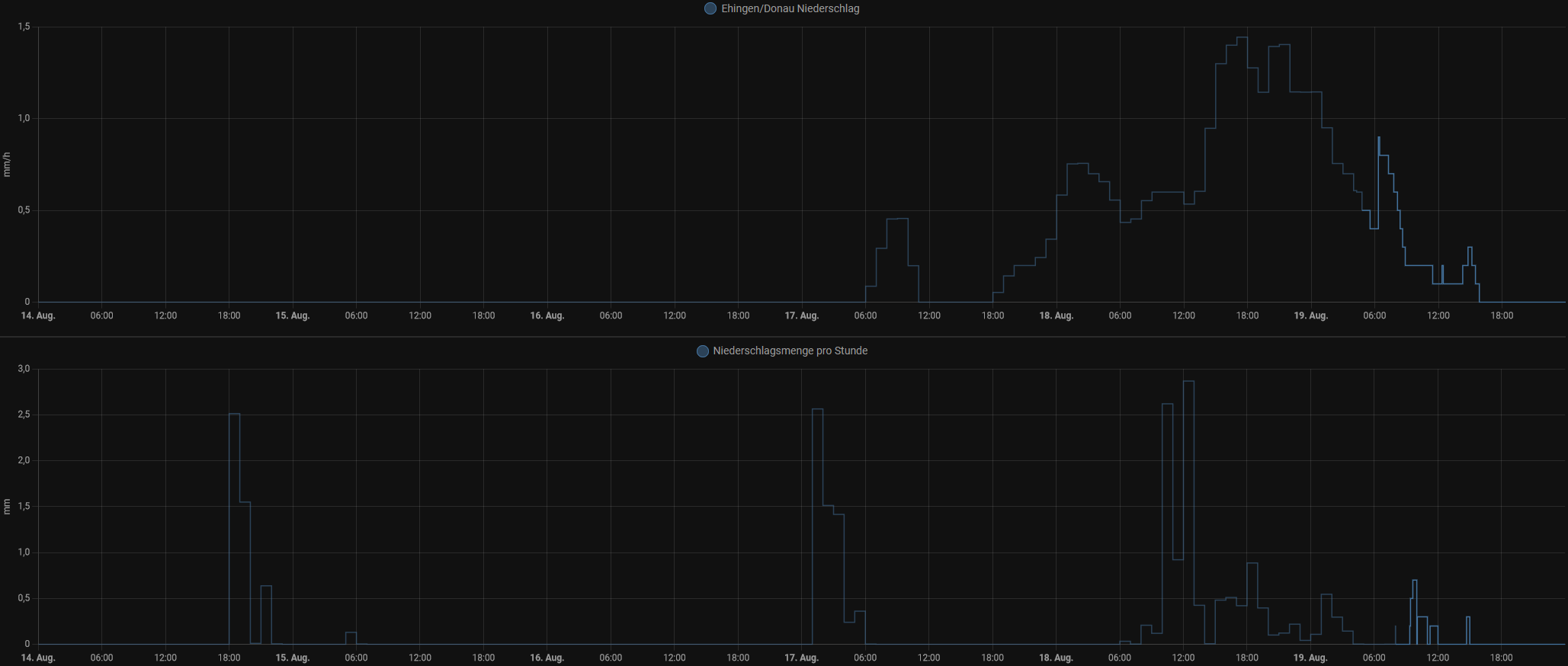This screenshot has height=666, width=1568.
Task: Toggle the Niederschlagsmenge pro Stunde series label
Action: (790, 351)
